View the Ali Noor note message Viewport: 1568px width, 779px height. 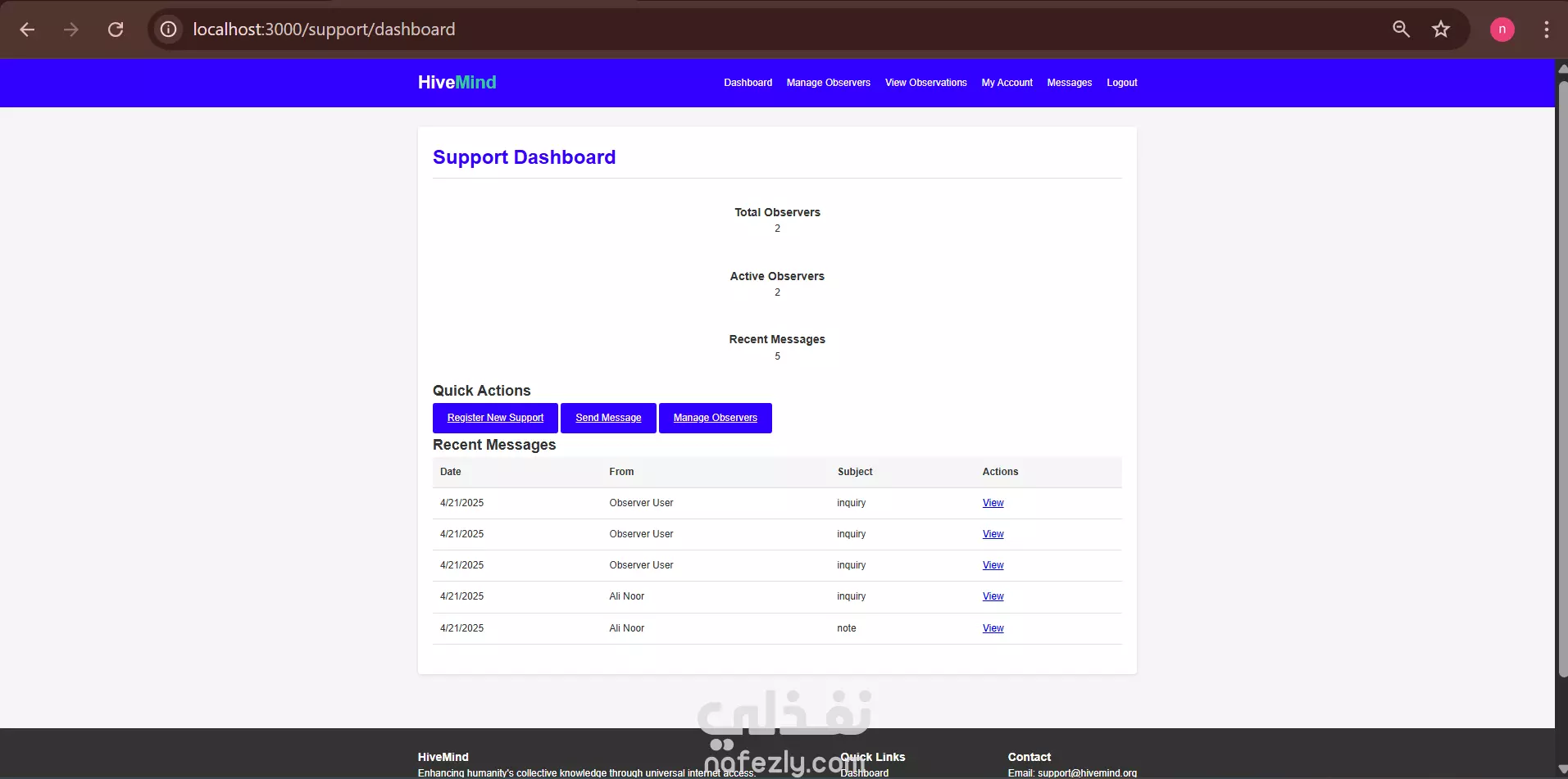(993, 628)
